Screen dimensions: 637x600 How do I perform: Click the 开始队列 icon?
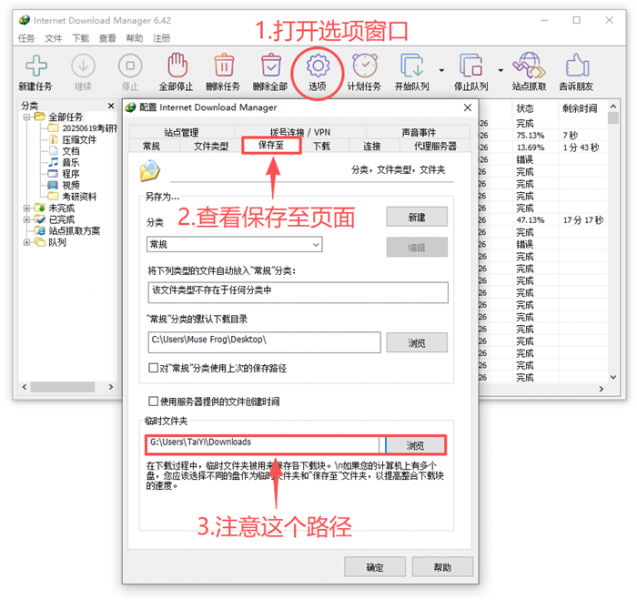coord(412,65)
